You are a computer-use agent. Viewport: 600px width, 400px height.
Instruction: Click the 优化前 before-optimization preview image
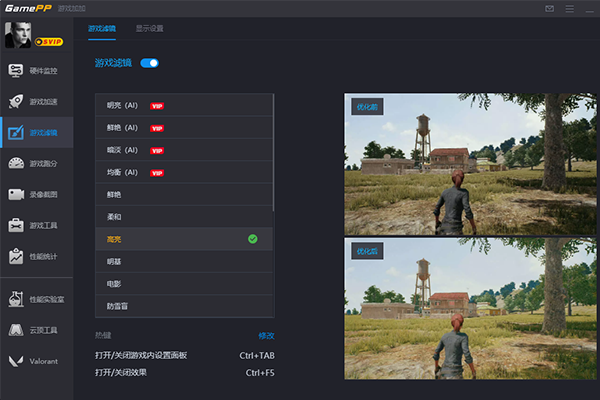click(x=470, y=164)
